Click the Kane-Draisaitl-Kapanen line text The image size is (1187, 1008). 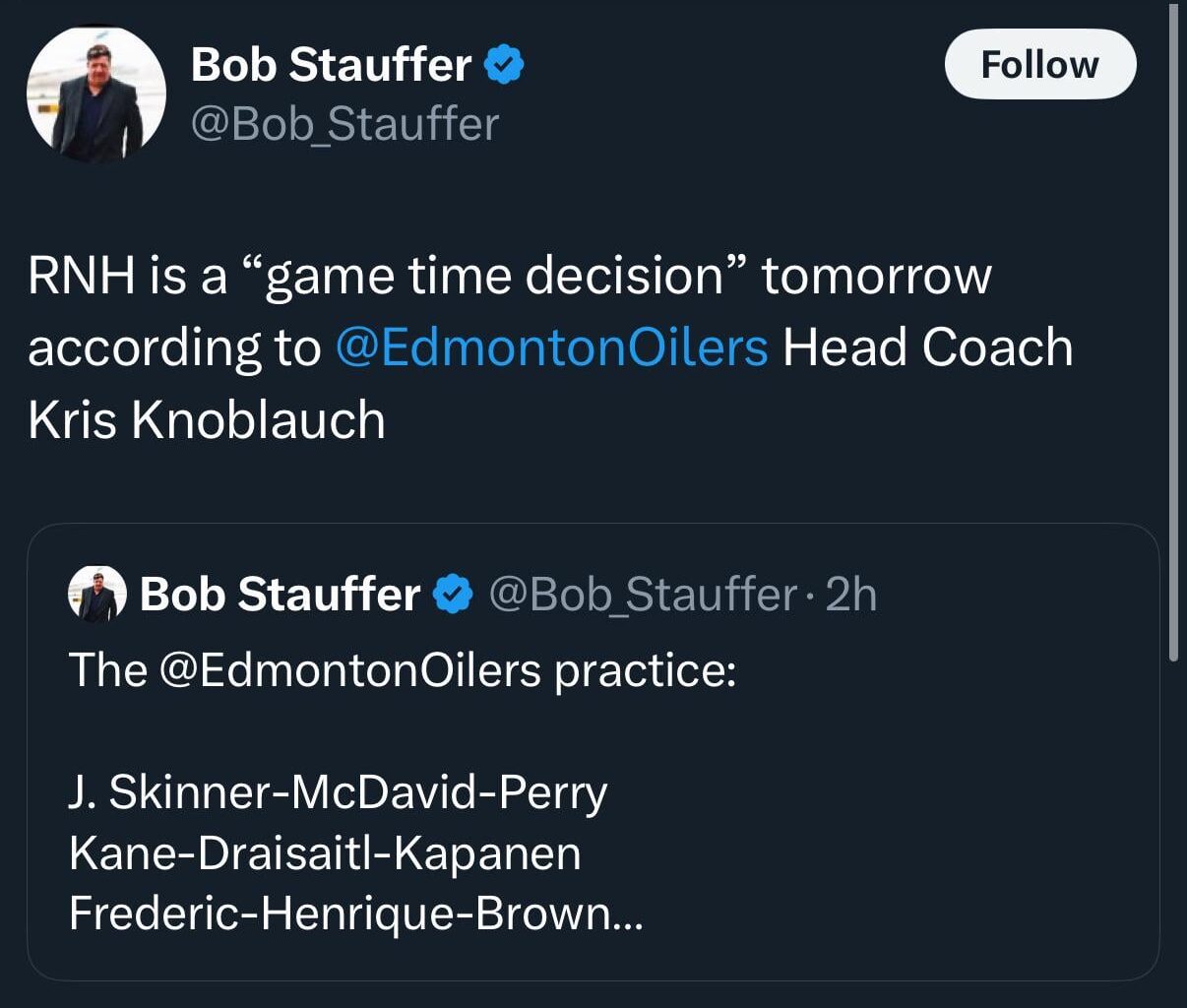325,854
